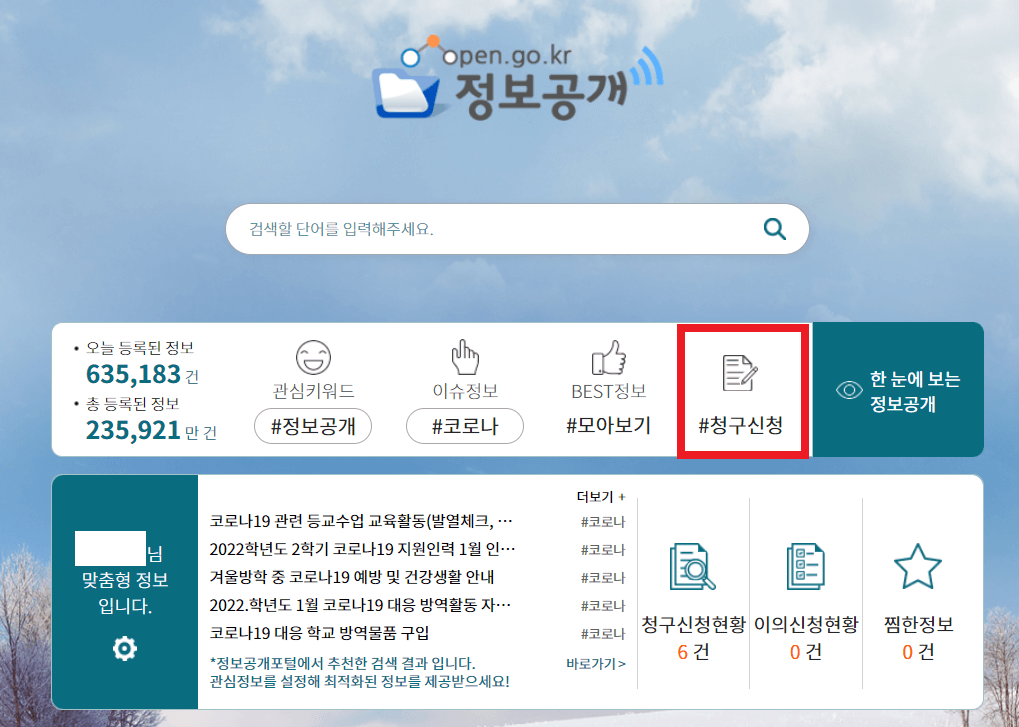
Task: Open the settings gear in the 맞춤형 정보 panel
Action: [122, 649]
